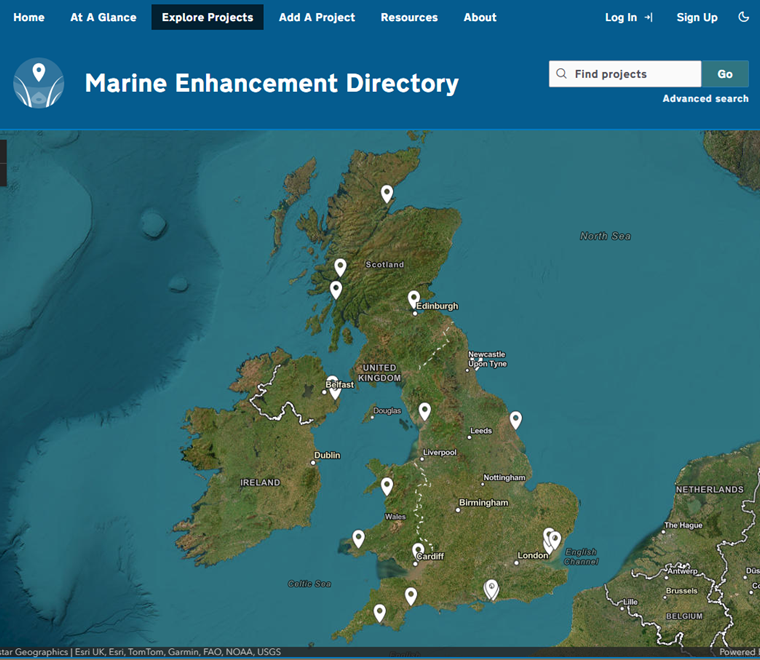This screenshot has height=660, width=760.
Task: Open the Home menu item
Action: point(29,17)
